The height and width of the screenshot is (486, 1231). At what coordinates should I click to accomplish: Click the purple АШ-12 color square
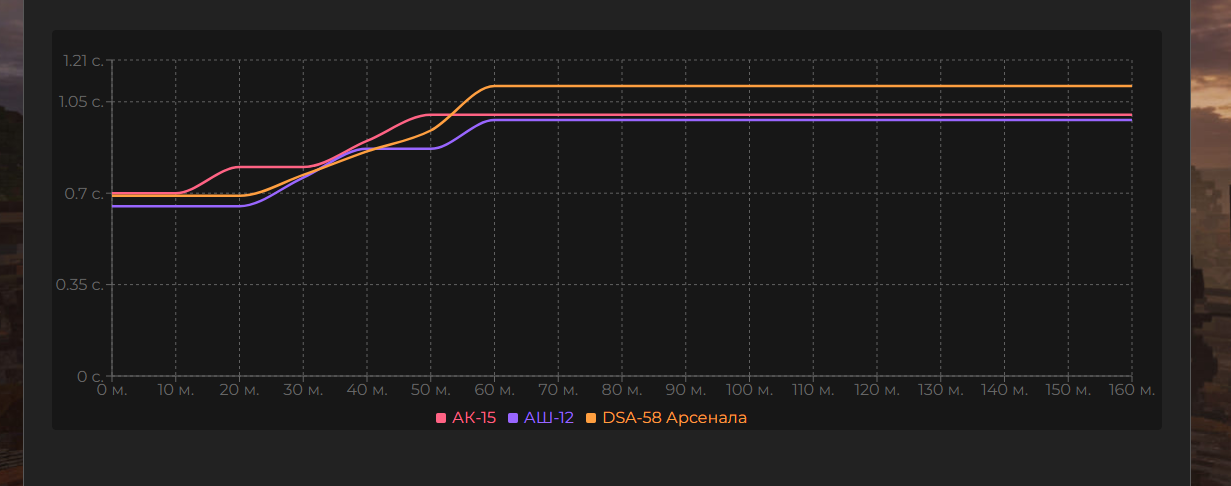tap(513, 418)
